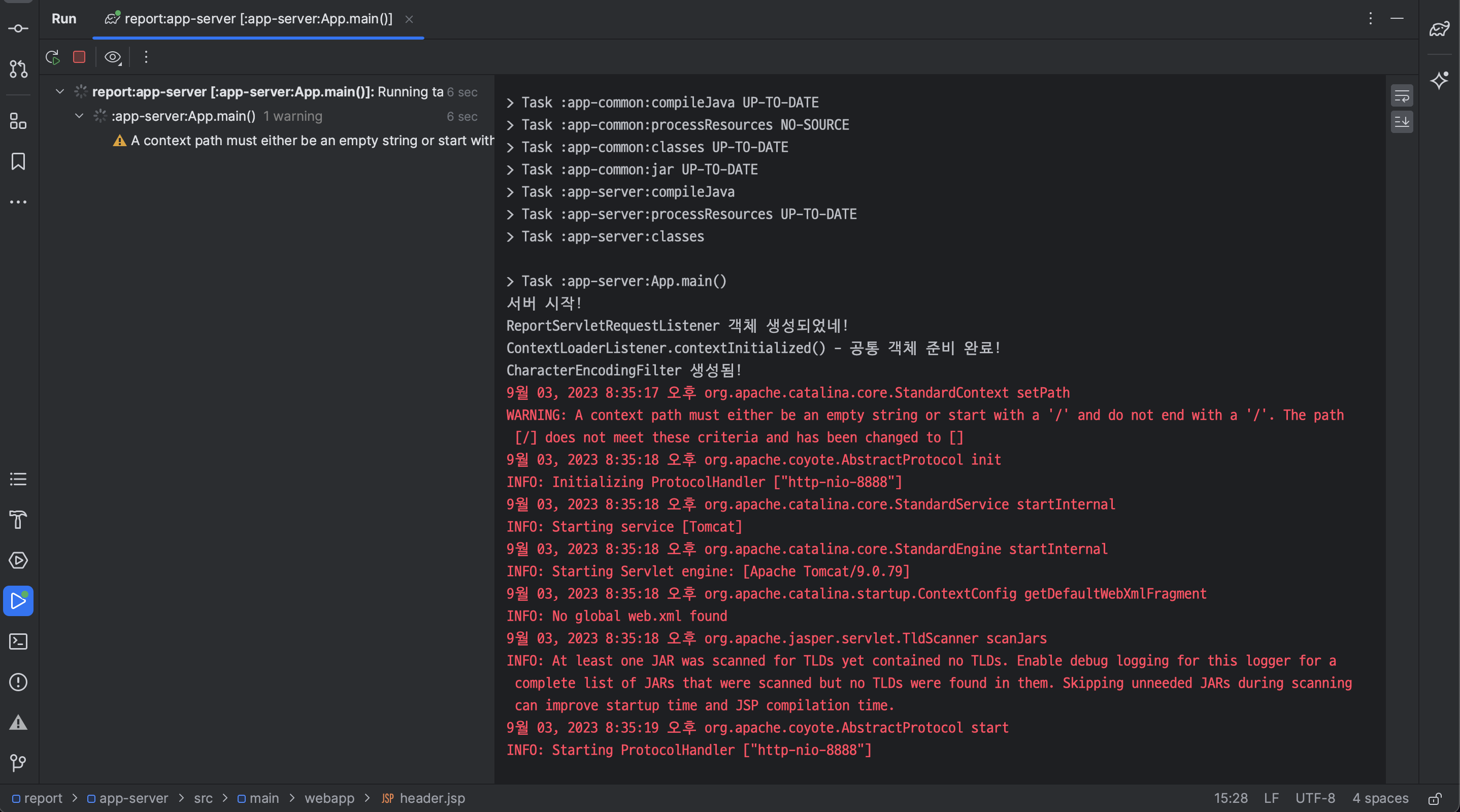Click the UTF-8 encoding status widget
Viewport: 1460px width, 812px height.
(1314, 798)
